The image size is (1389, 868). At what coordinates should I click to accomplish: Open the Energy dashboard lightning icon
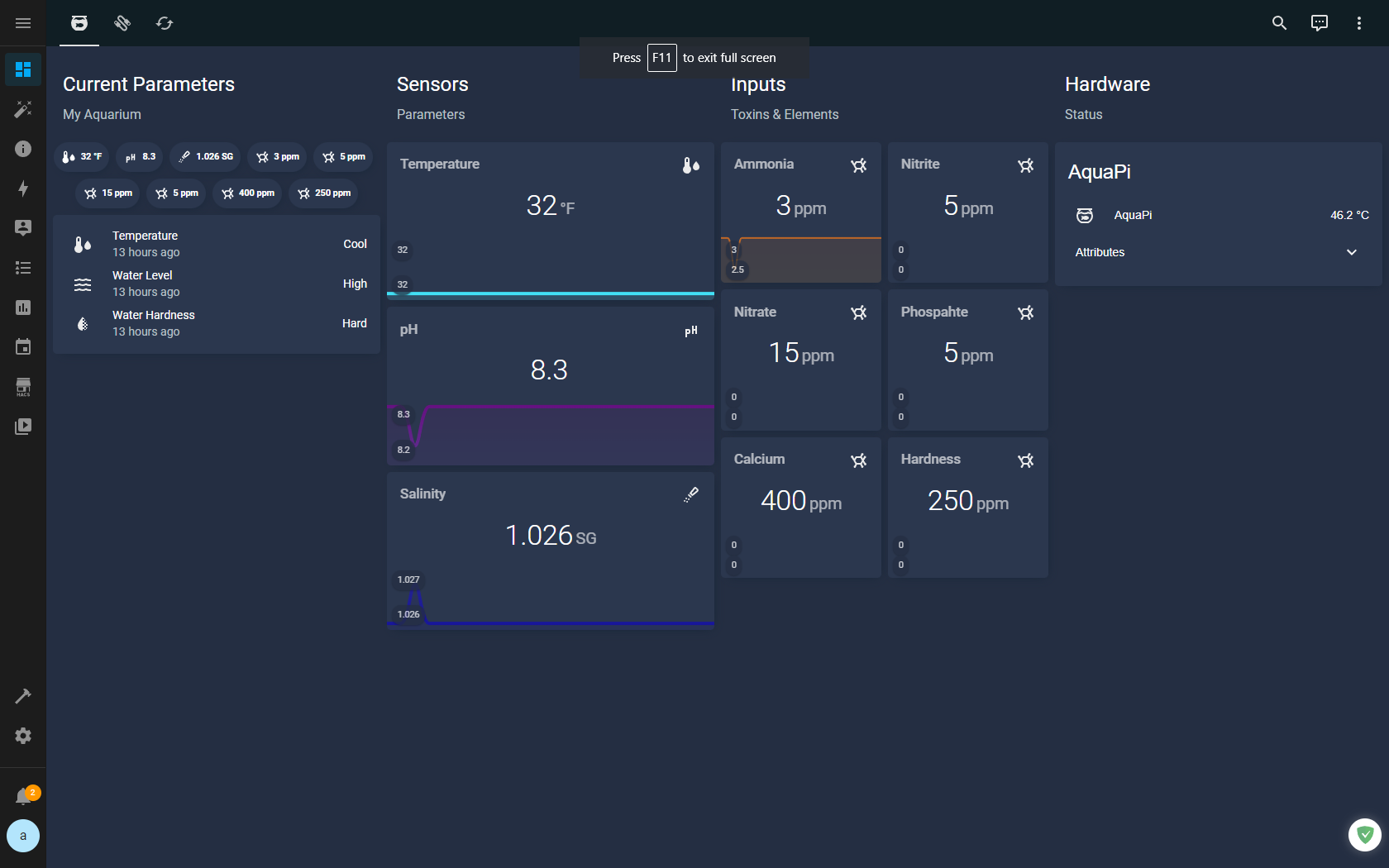[23, 188]
